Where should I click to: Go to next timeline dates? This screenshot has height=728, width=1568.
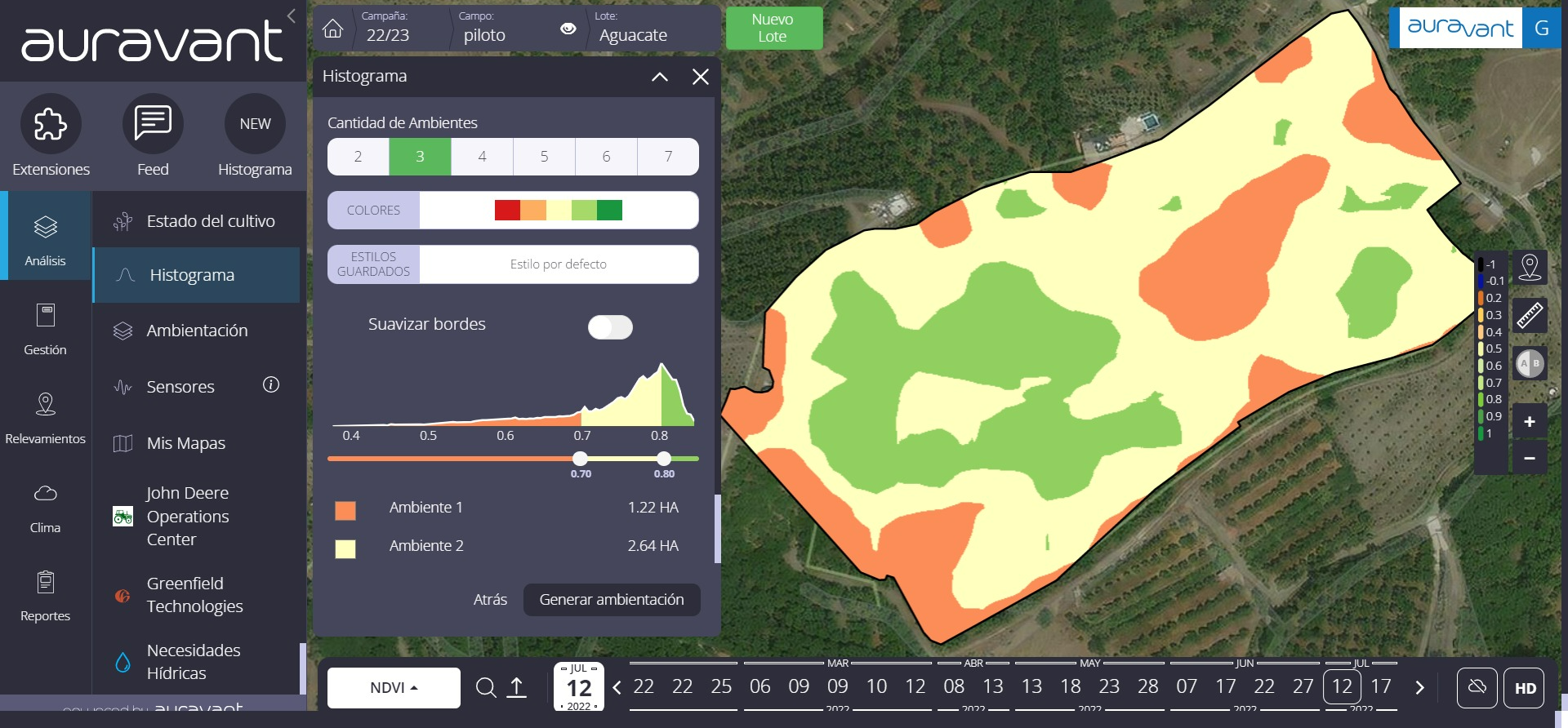(x=1419, y=688)
